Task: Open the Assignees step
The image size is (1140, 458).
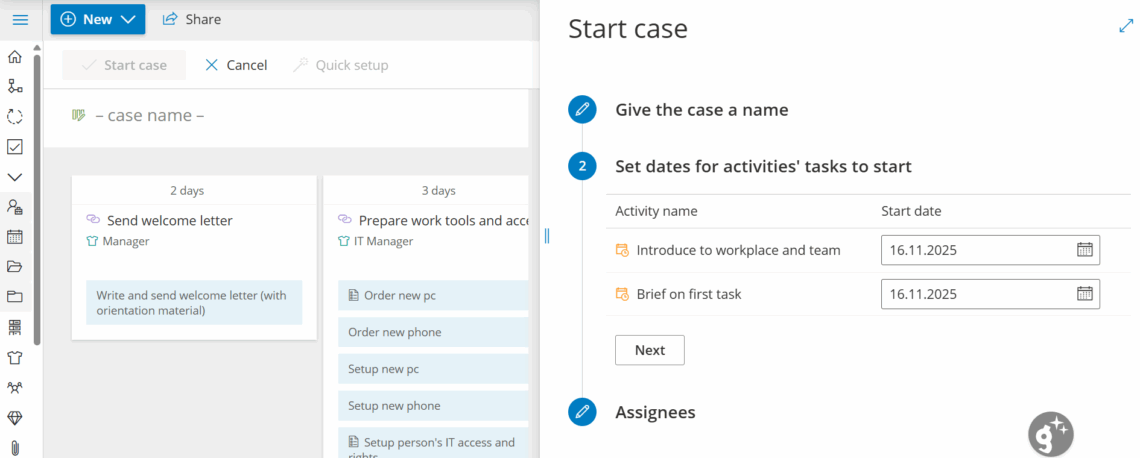Action: tap(655, 412)
